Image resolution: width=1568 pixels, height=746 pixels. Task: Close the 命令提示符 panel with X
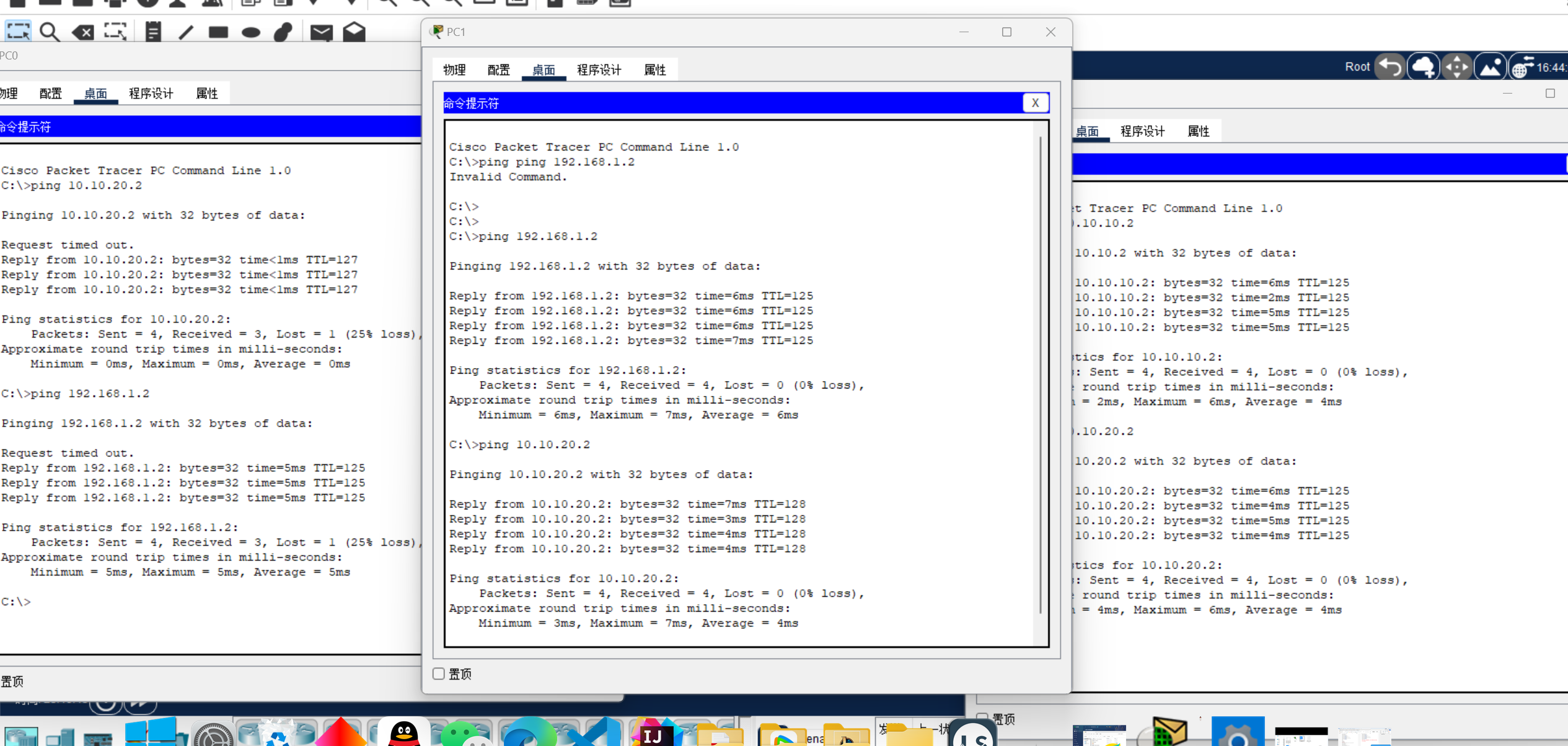[1035, 103]
